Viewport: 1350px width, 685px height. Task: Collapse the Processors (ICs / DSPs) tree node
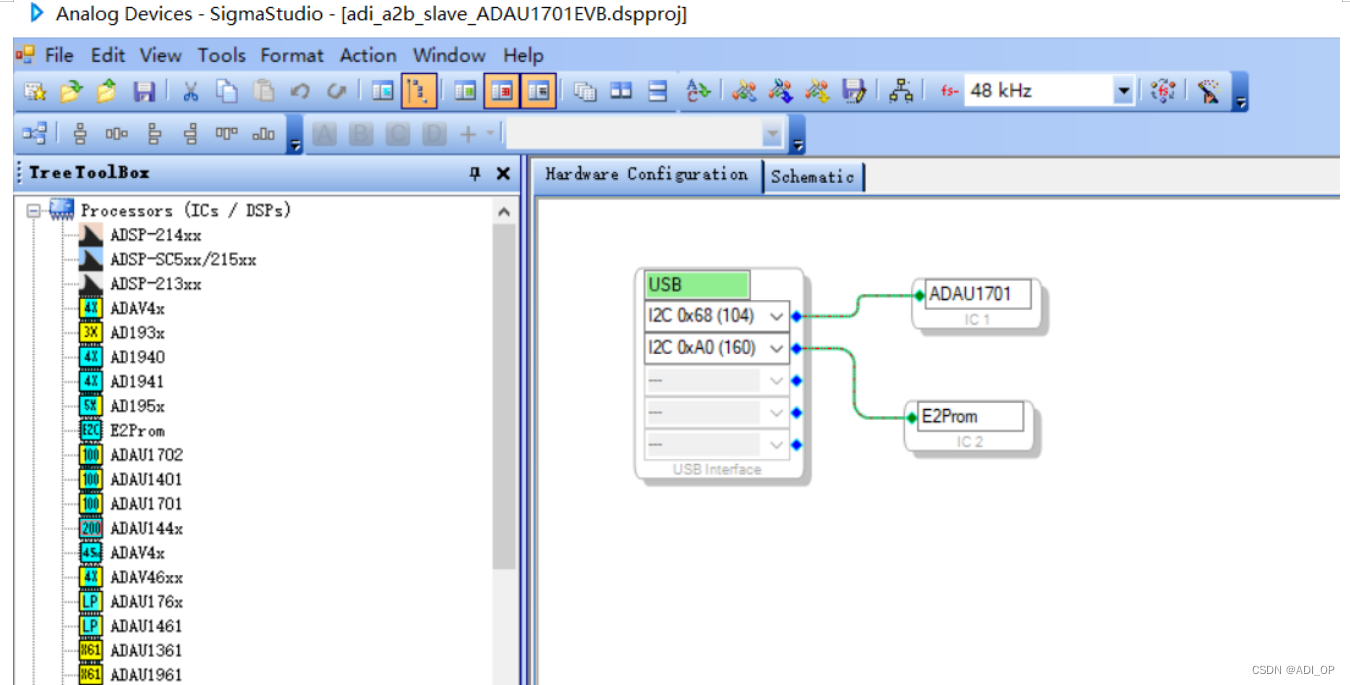(x=33, y=210)
